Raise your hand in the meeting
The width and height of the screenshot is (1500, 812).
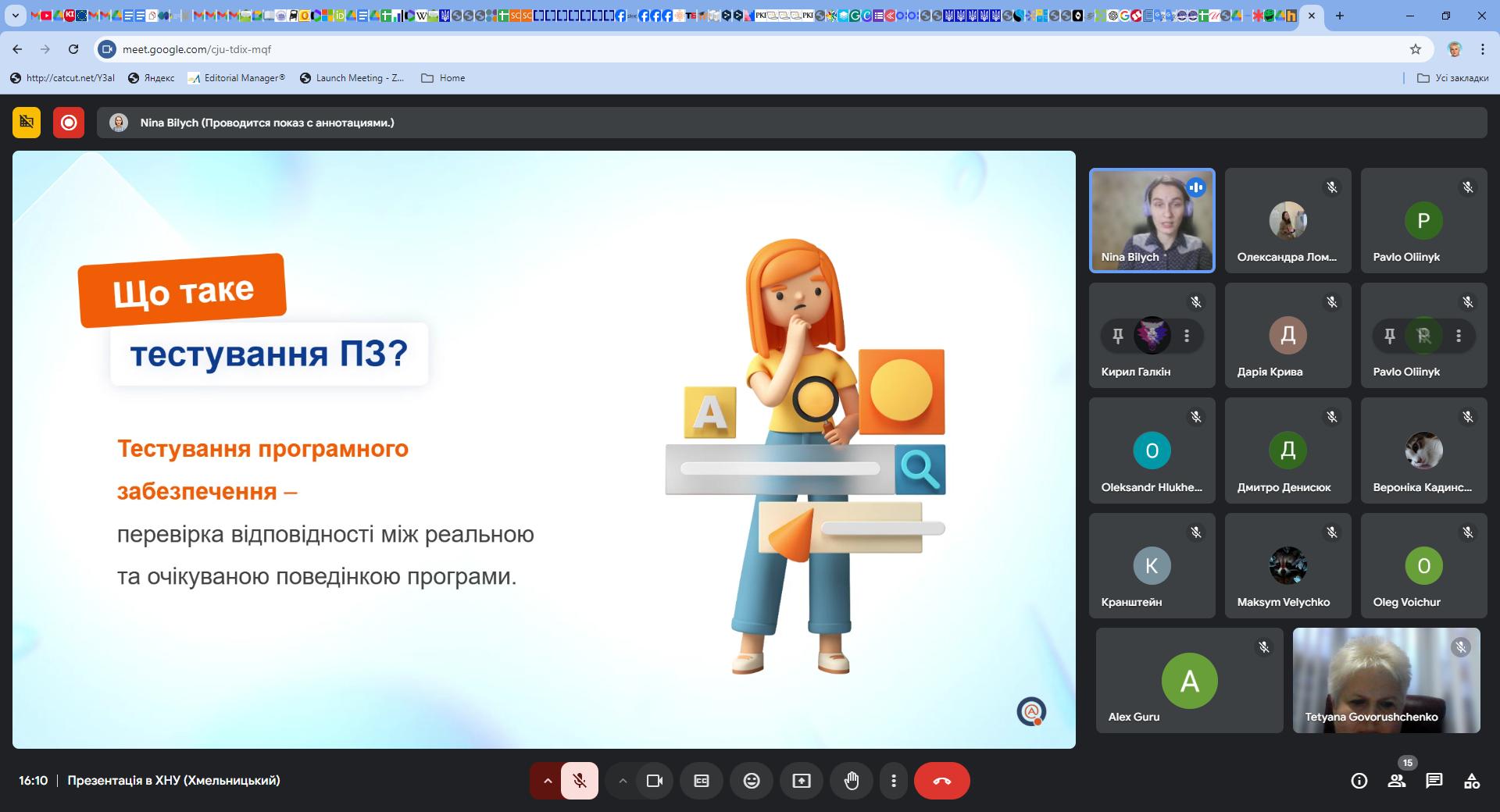point(852,781)
